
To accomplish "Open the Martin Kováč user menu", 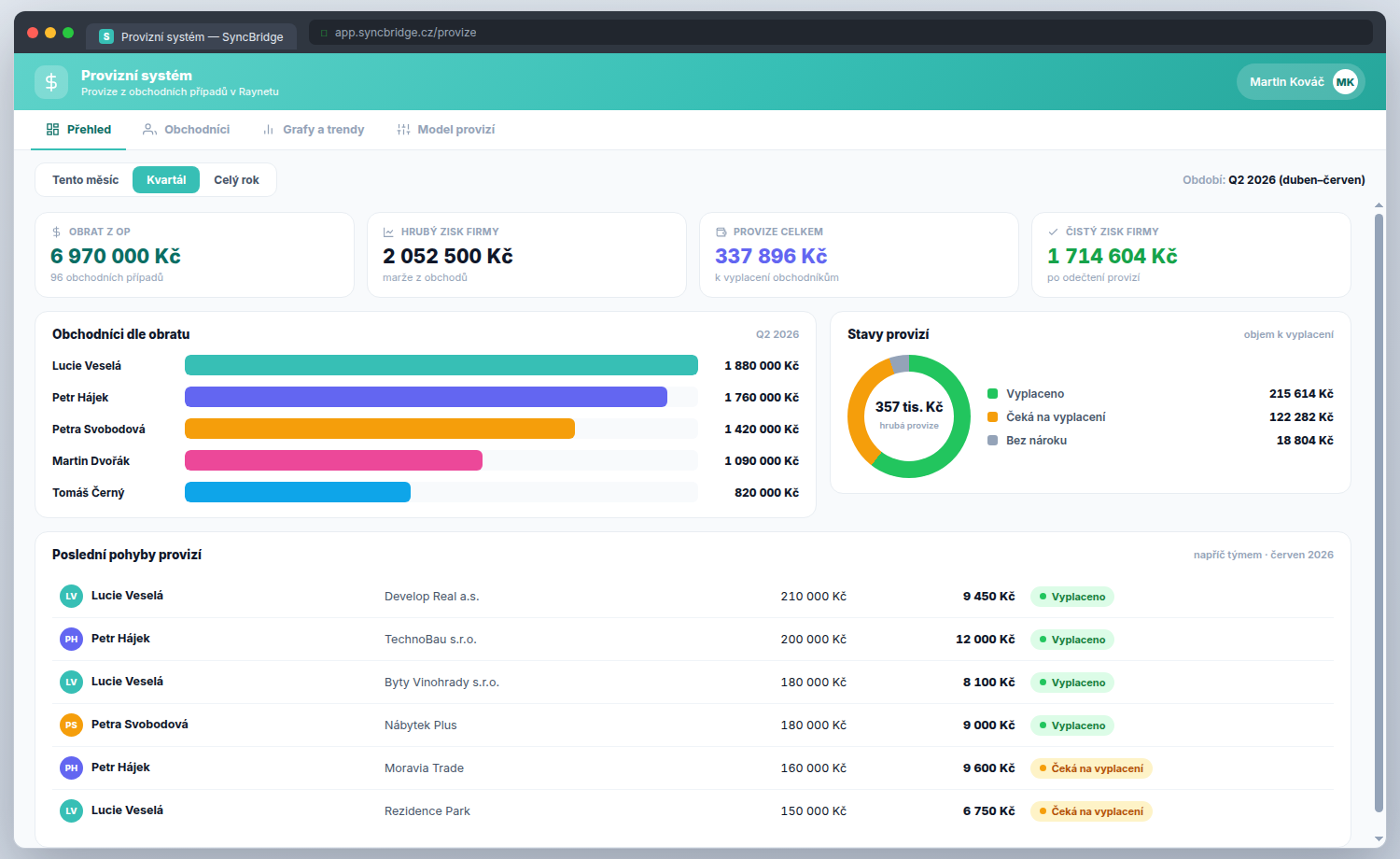I will [x=1301, y=82].
